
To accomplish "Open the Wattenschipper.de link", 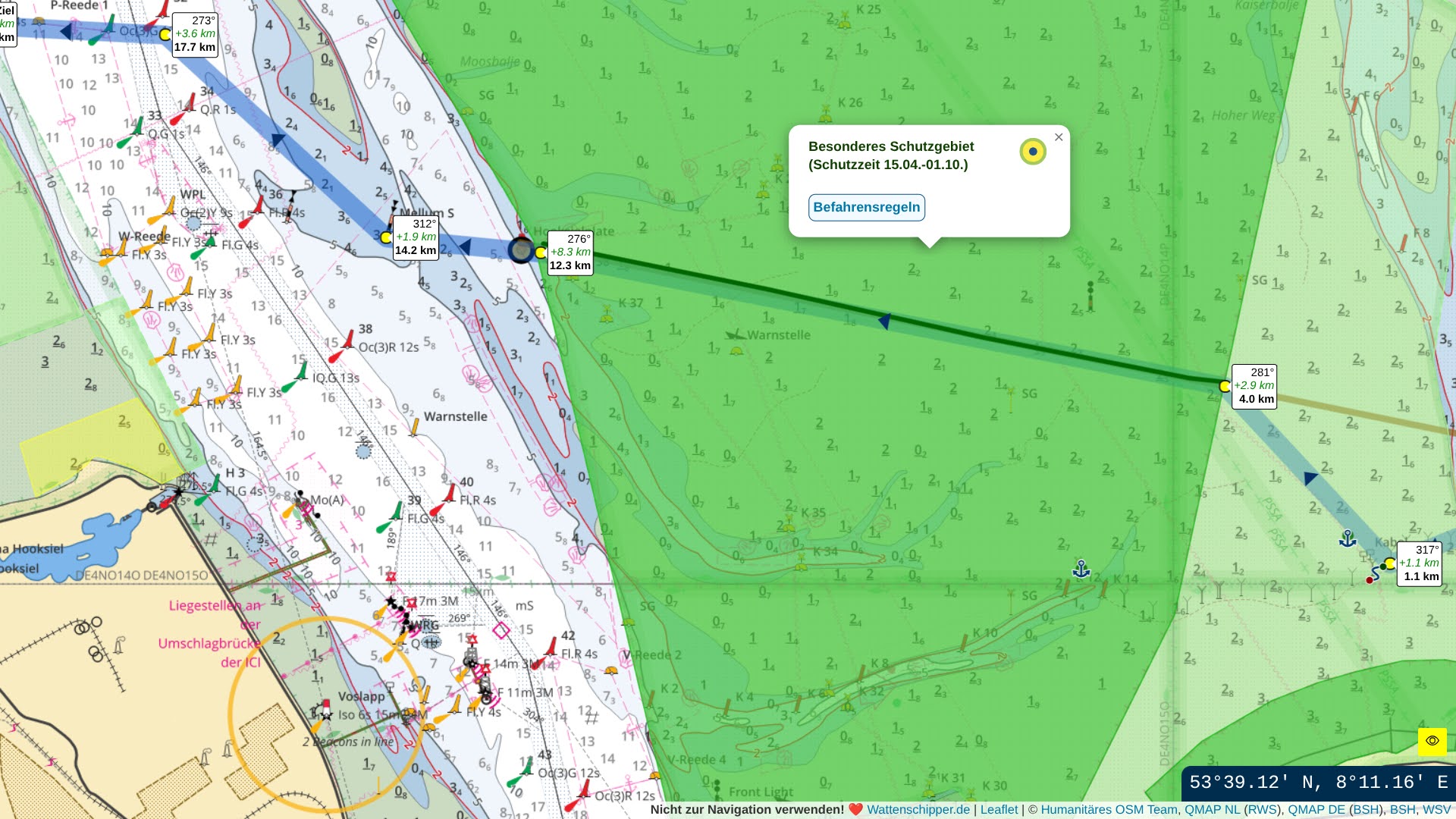I will (918, 809).
